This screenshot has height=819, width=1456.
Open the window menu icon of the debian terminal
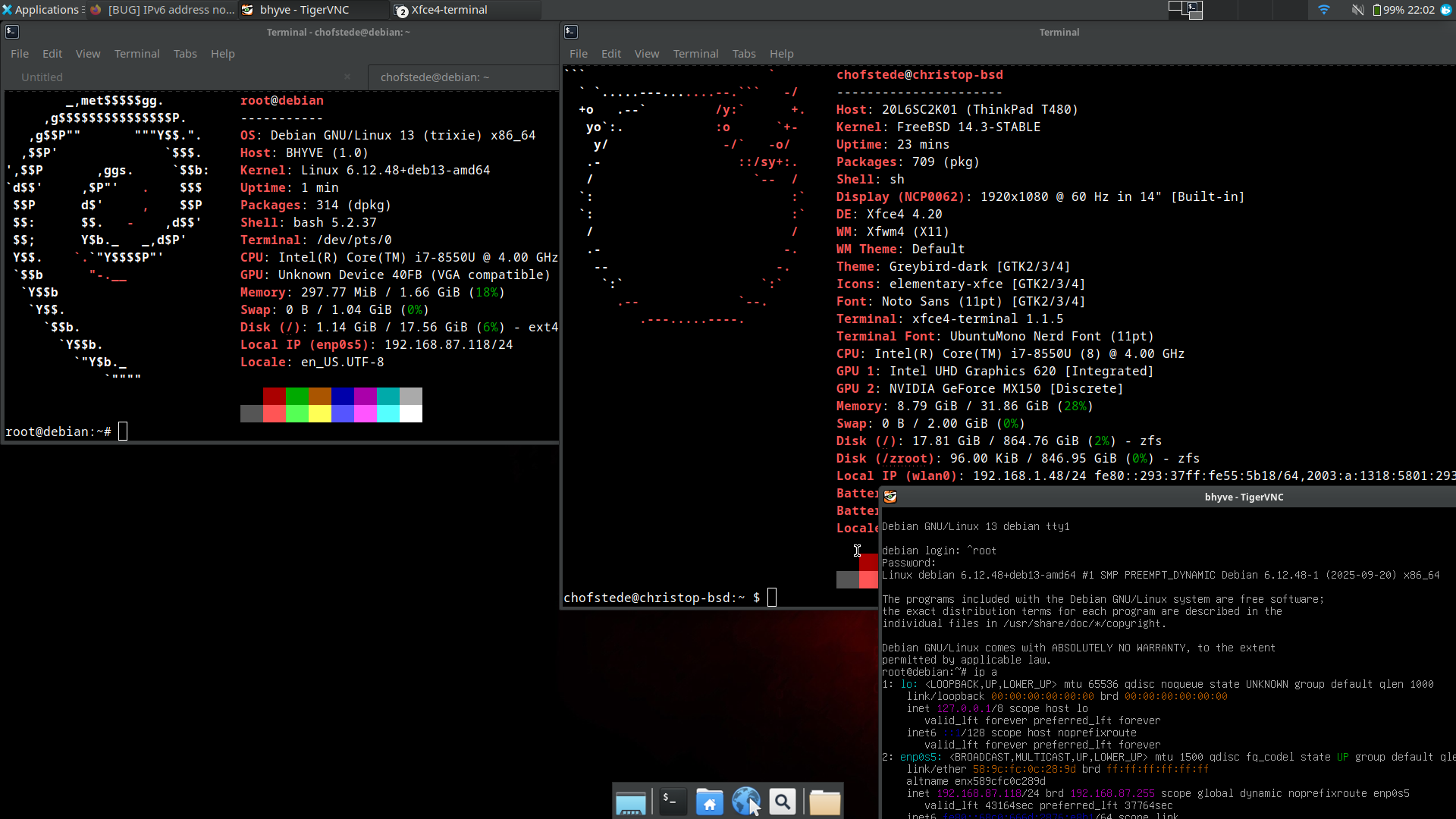pos(11,32)
